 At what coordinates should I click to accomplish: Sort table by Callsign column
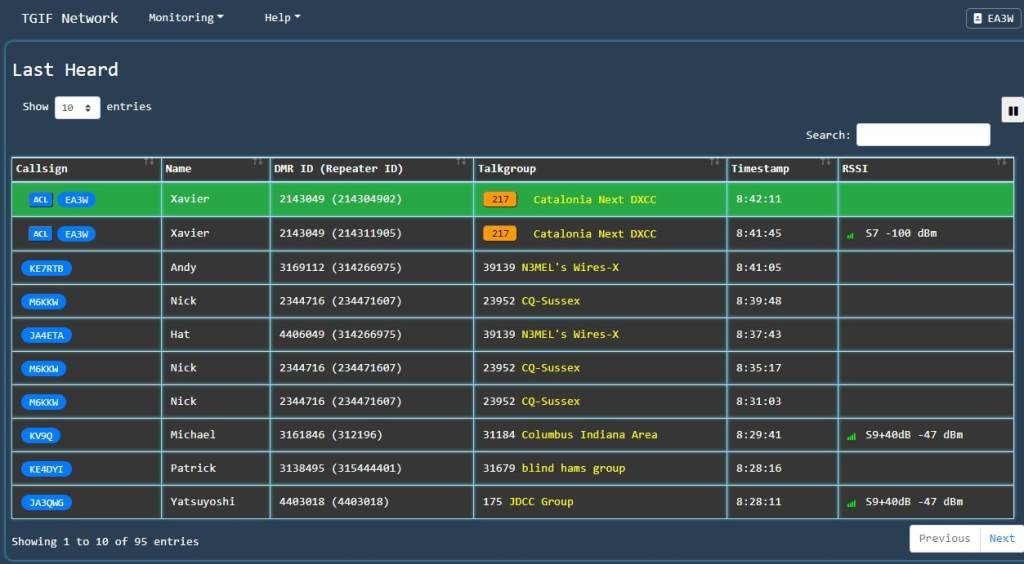click(86, 169)
